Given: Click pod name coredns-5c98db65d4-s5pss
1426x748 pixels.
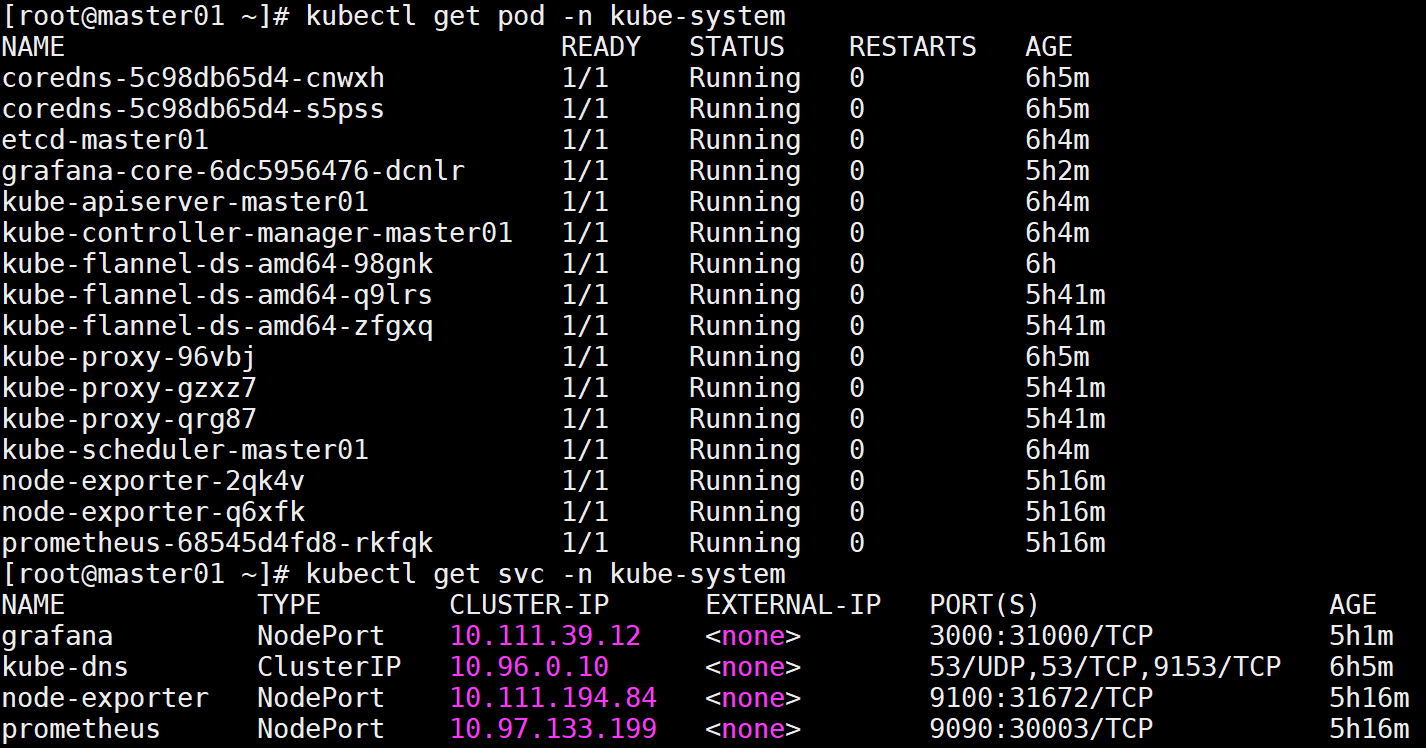Looking at the screenshot, I should (x=193, y=109).
